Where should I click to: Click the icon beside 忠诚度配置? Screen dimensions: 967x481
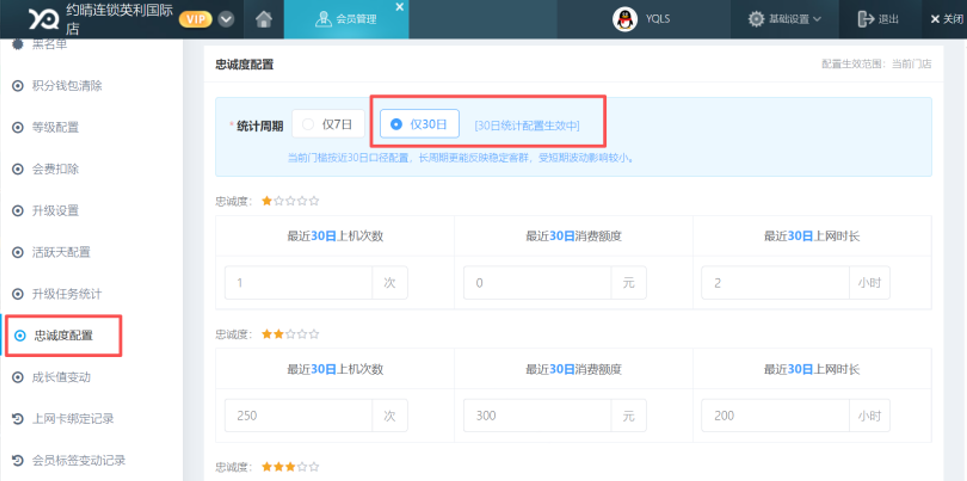tap(20, 335)
